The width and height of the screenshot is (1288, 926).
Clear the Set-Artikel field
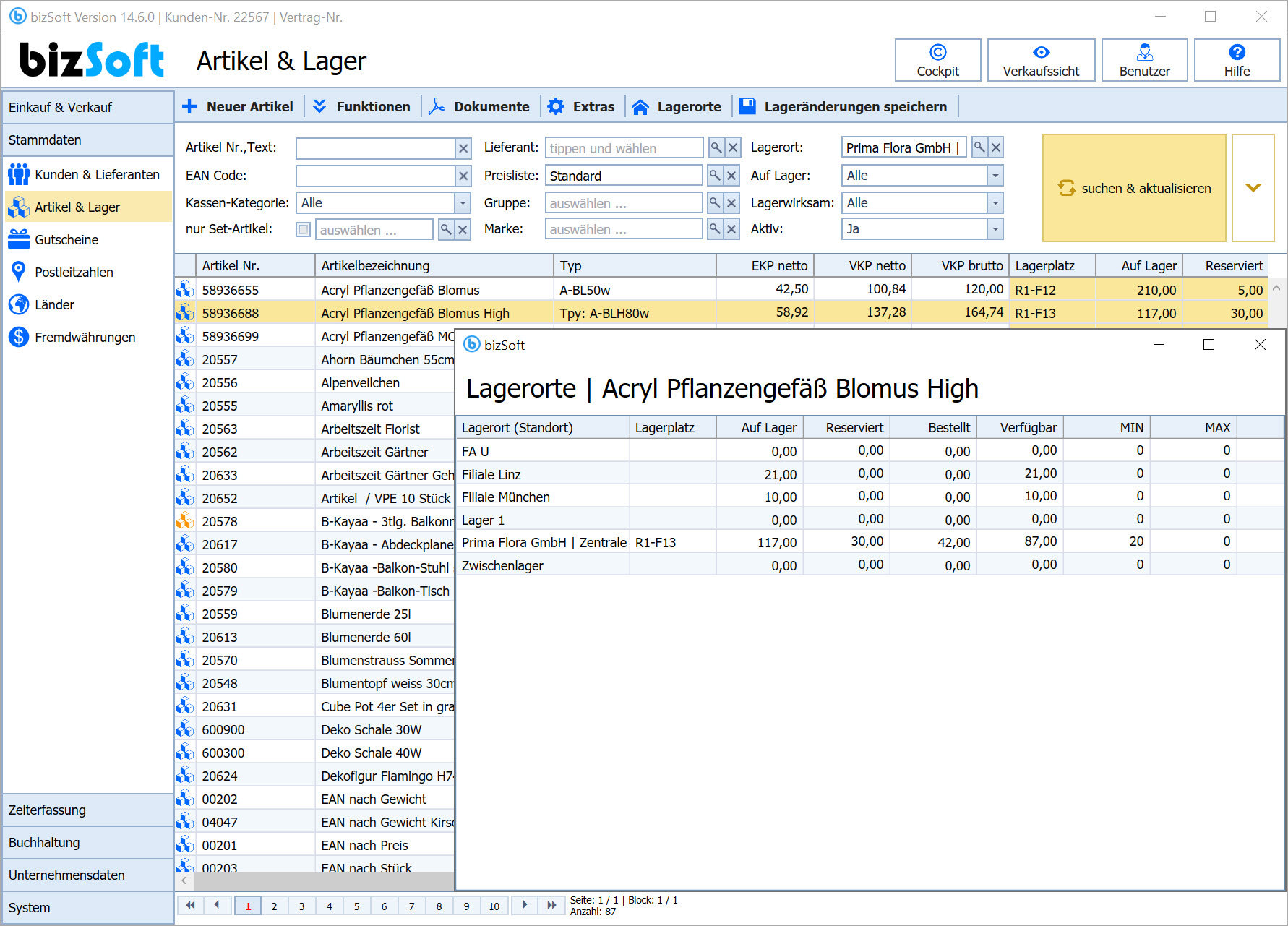pyautogui.click(x=463, y=230)
